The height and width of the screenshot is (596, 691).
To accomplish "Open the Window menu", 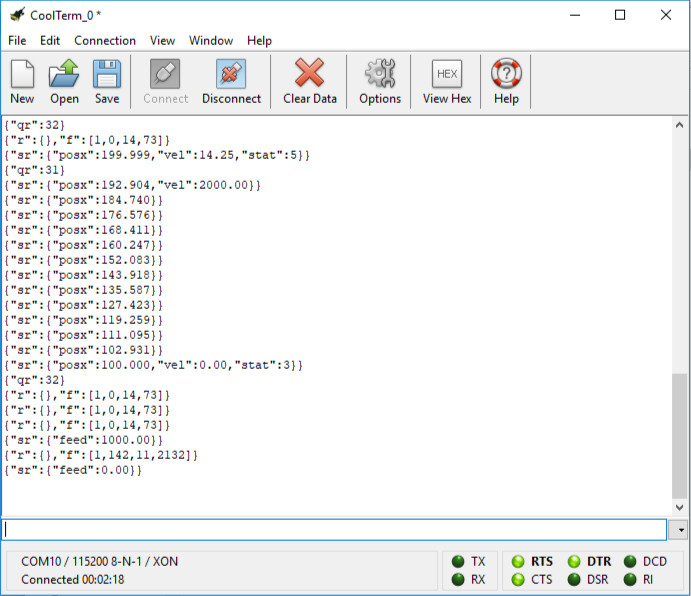I will tap(211, 41).
